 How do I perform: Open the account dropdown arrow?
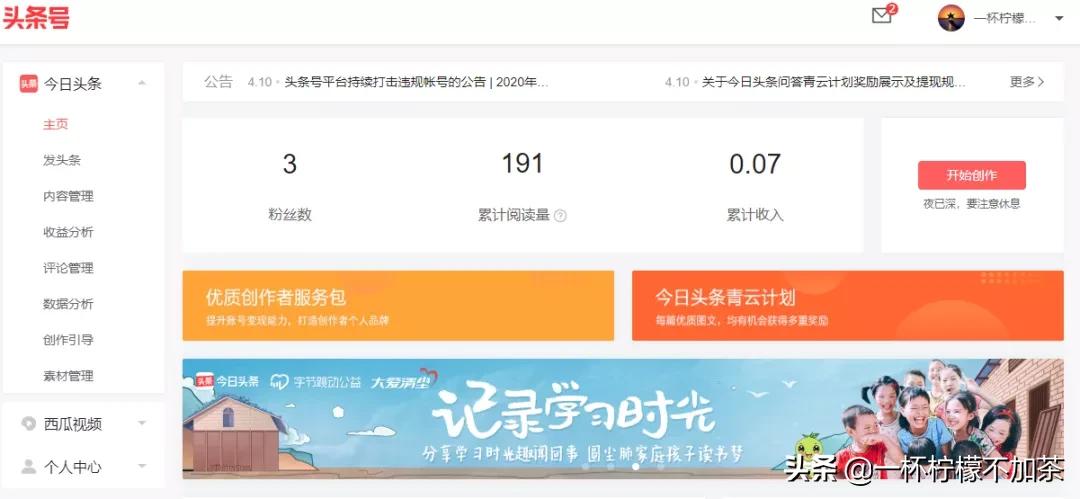[x=1059, y=19]
